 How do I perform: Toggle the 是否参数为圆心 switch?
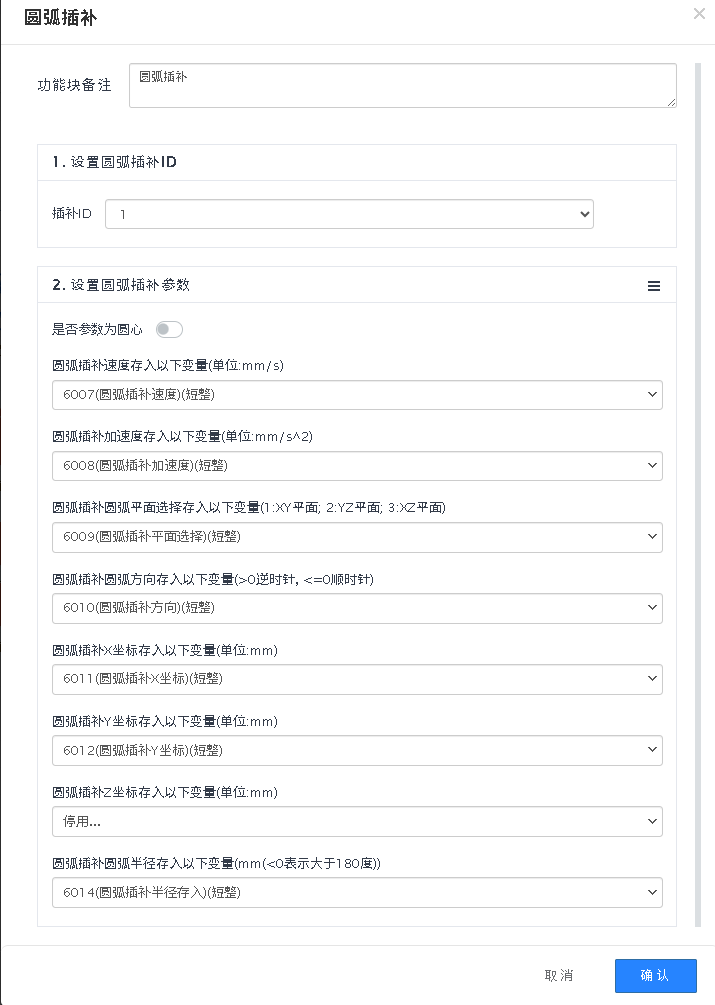(169, 329)
